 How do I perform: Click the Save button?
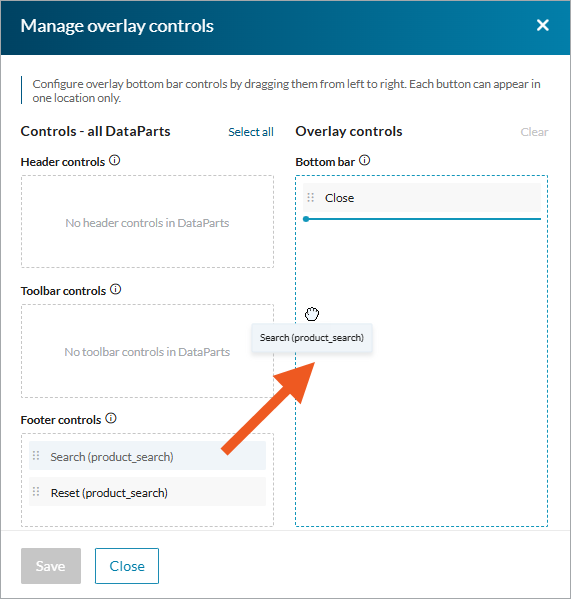click(x=51, y=566)
